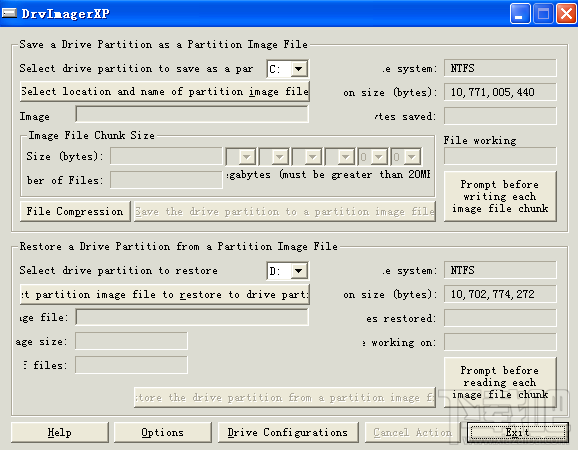Click Save the drive partition to a partition image file

click(285, 212)
